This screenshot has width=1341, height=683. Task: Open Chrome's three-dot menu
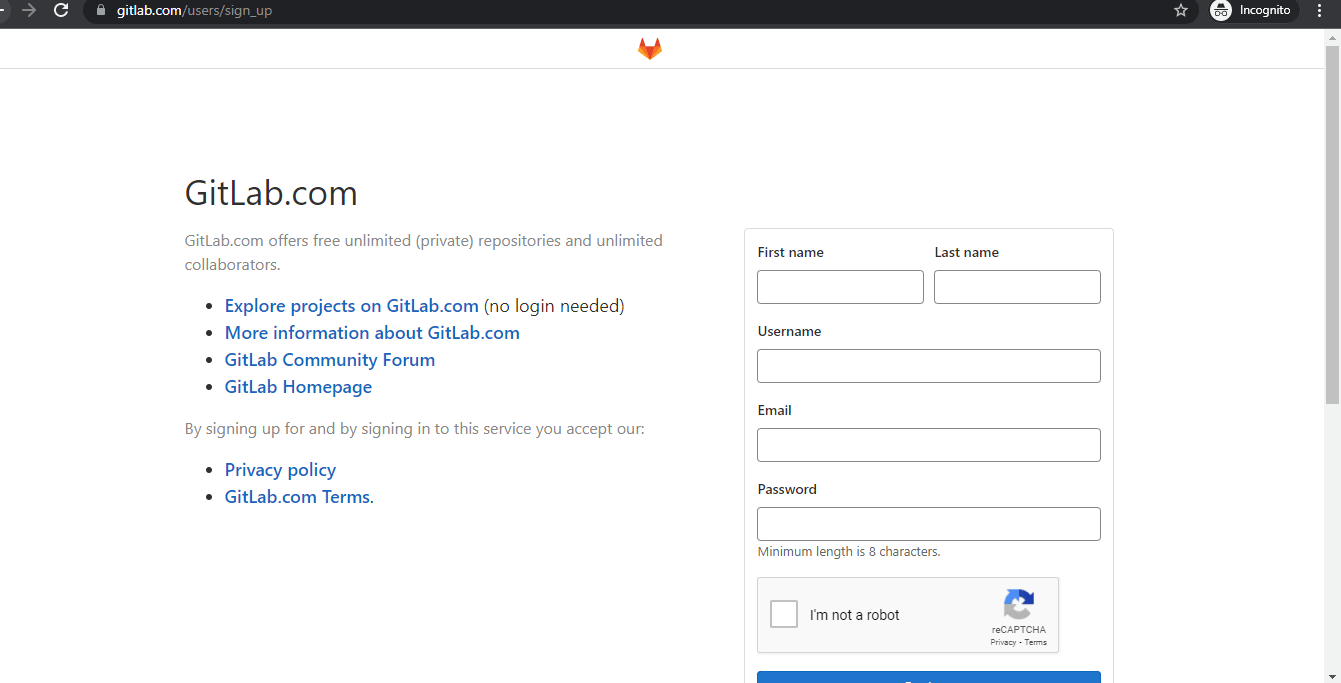[x=1320, y=11]
